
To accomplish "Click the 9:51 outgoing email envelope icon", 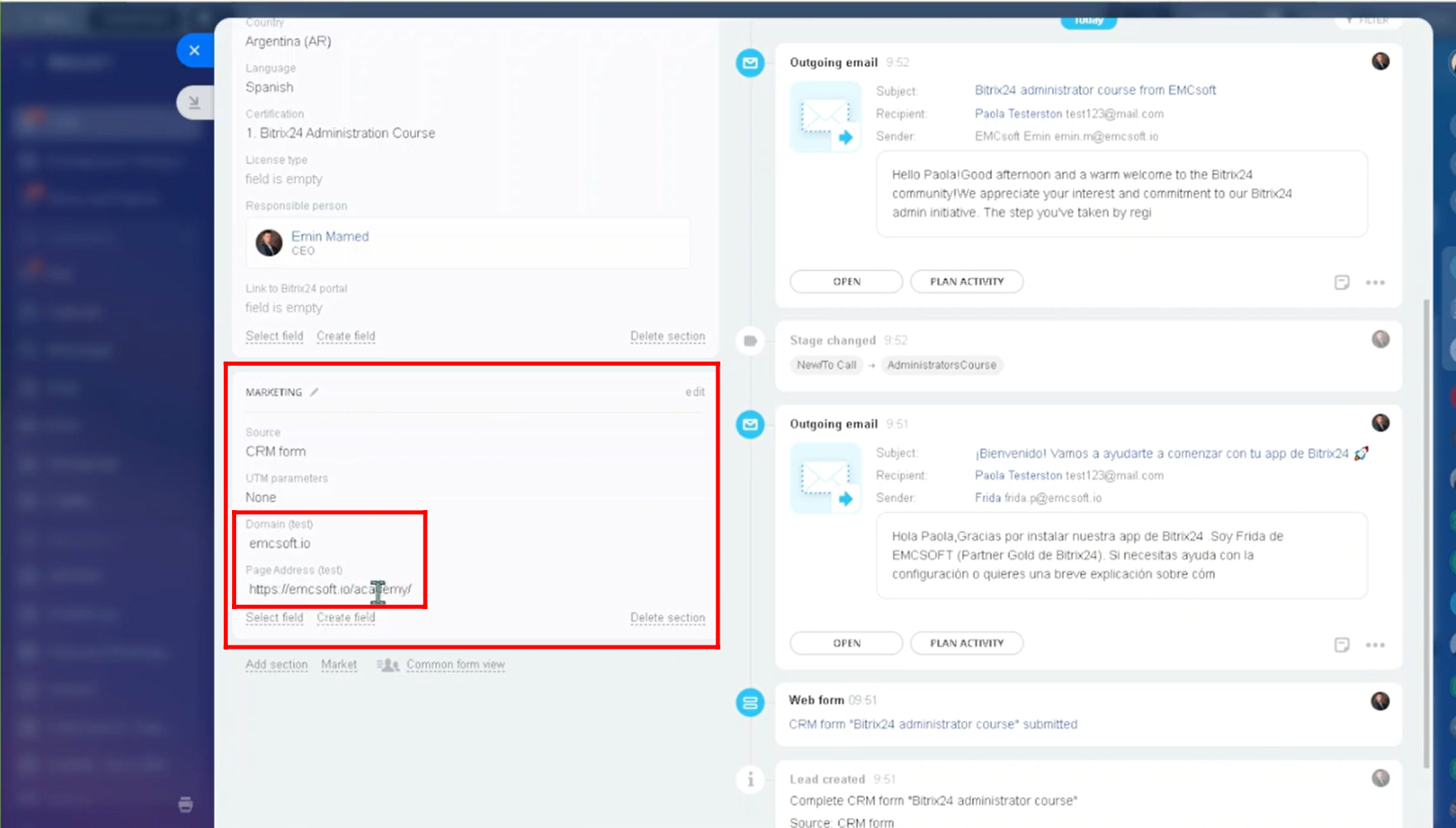I will (750, 424).
